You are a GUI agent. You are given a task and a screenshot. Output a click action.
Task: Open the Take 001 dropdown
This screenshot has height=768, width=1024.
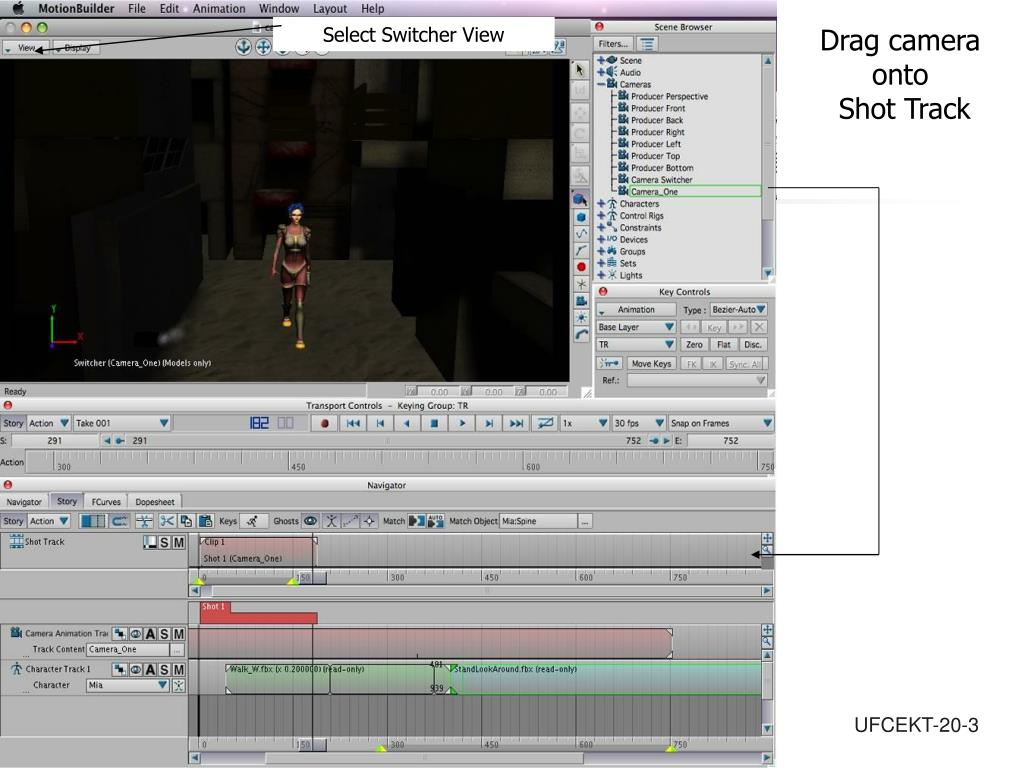[121, 423]
